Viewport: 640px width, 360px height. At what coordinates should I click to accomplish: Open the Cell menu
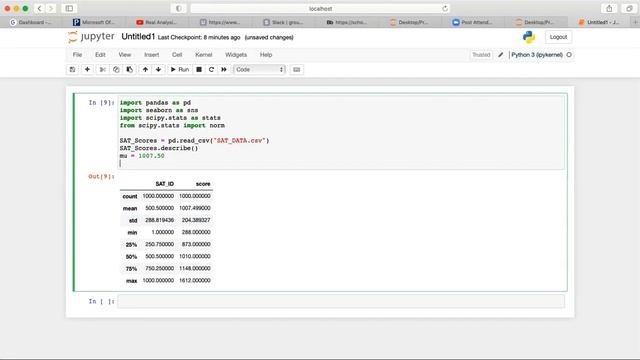click(x=177, y=55)
